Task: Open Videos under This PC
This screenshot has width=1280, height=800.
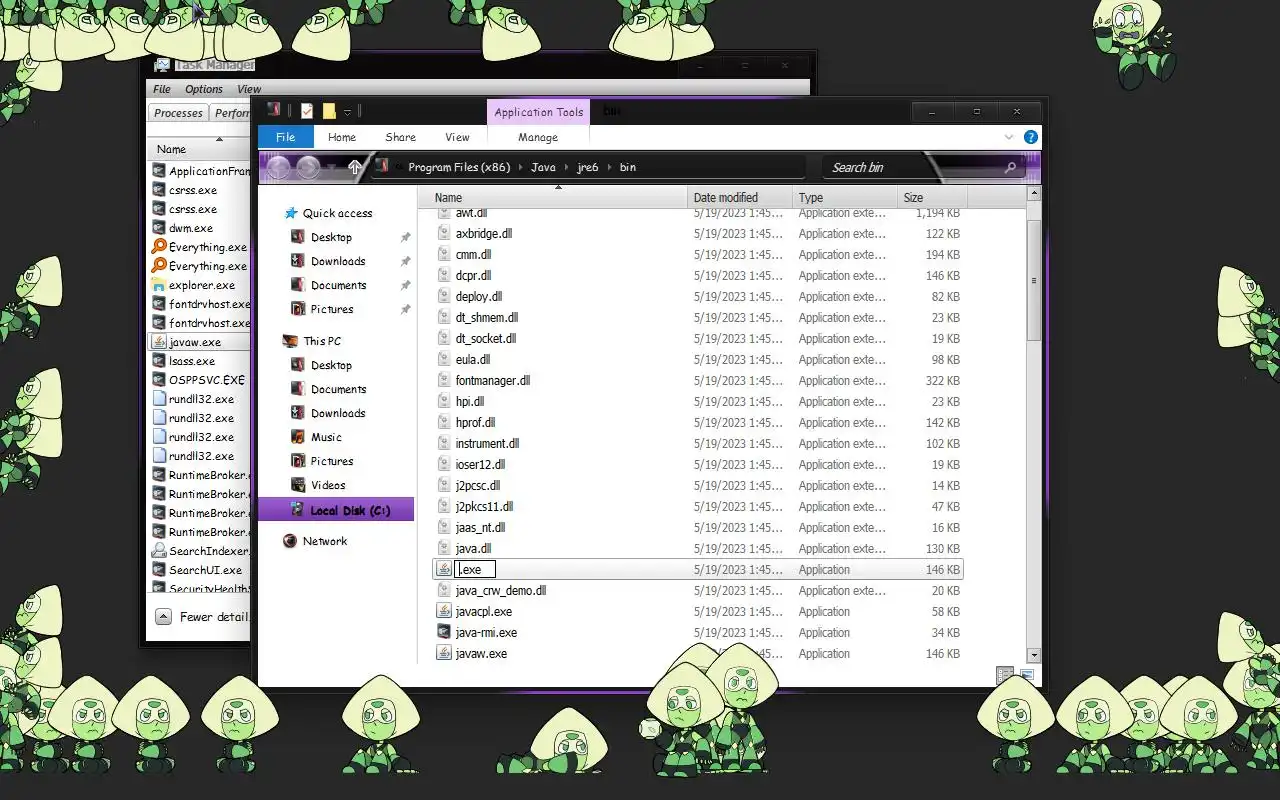Action: pos(328,485)
